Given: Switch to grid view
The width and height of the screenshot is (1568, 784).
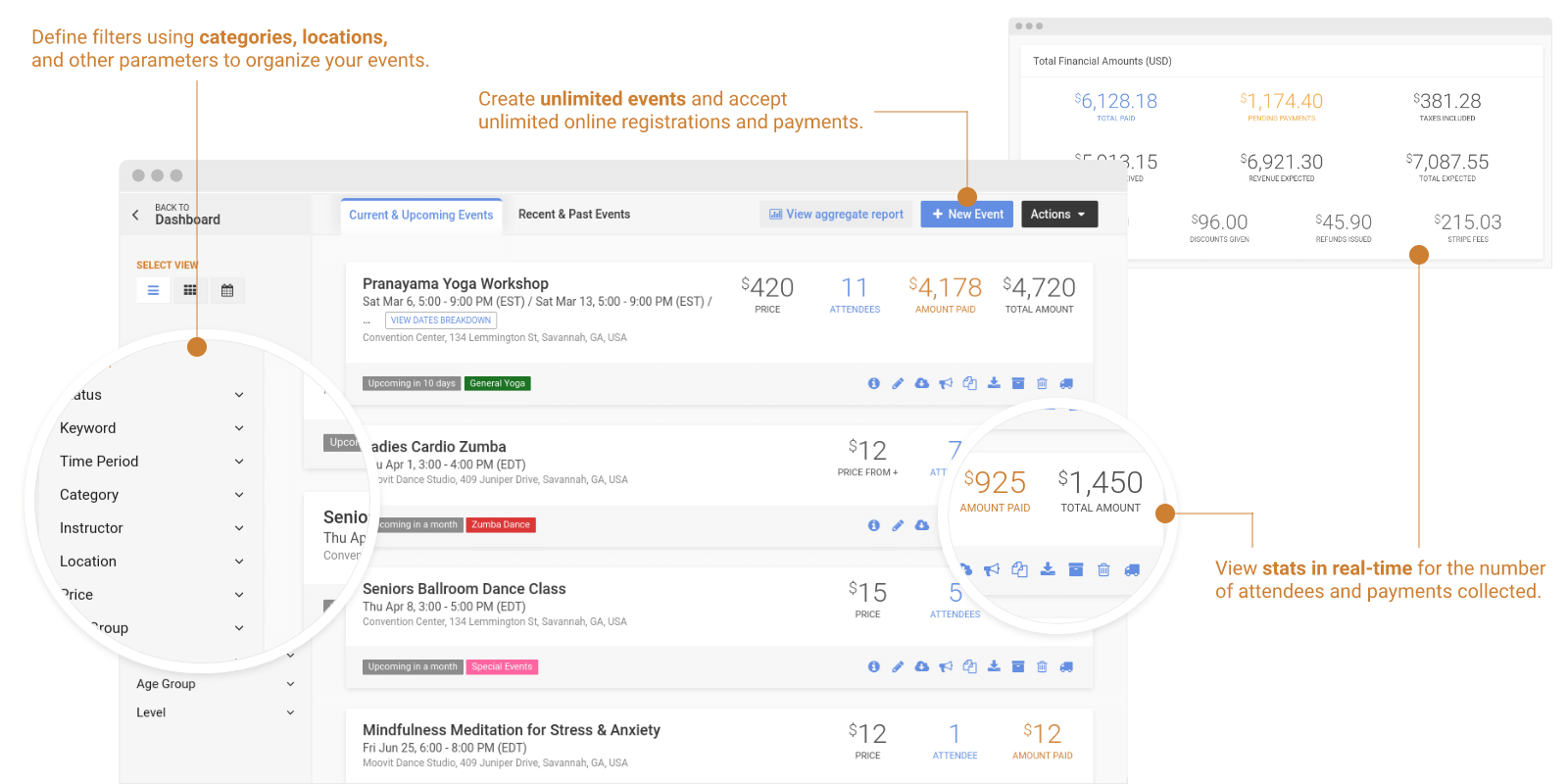Looking at the screenshot, I should [190, 290].
